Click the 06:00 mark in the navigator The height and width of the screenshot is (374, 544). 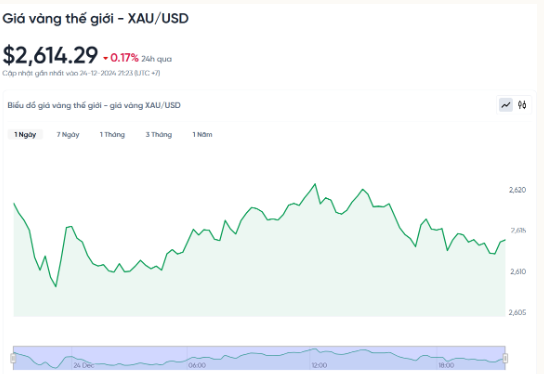tap(197, 365)
